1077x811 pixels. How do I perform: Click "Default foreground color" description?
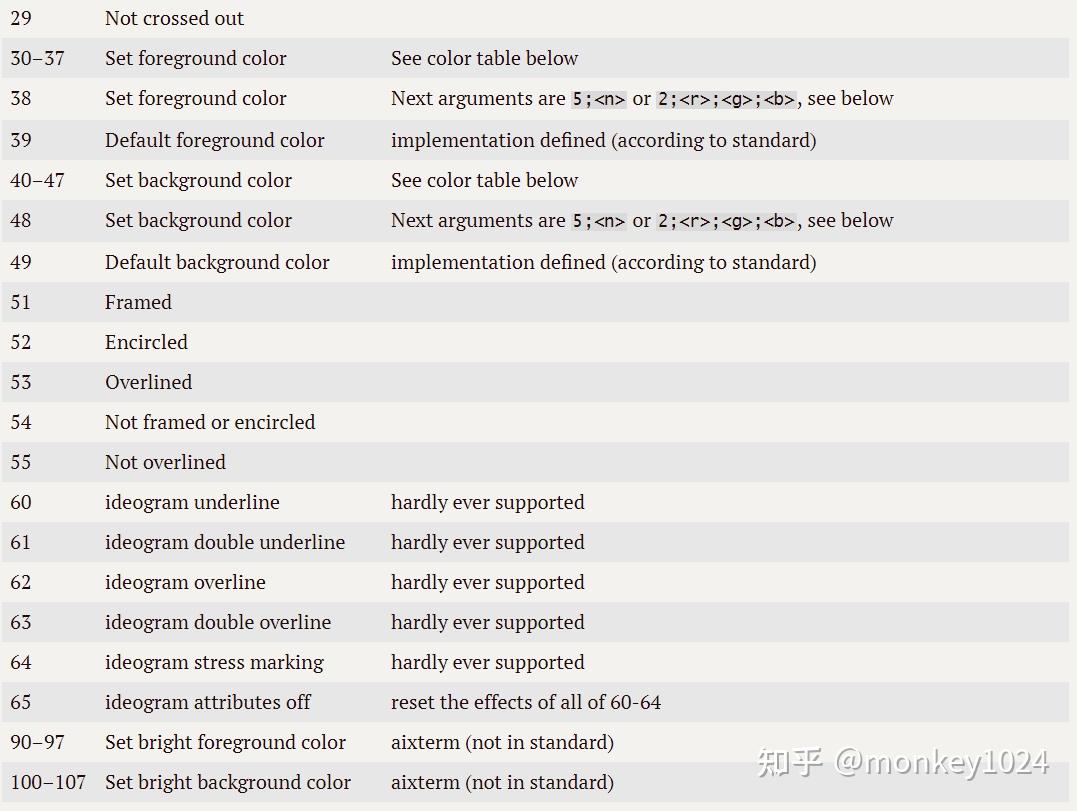pyautogui.click(x=214, y=140)
